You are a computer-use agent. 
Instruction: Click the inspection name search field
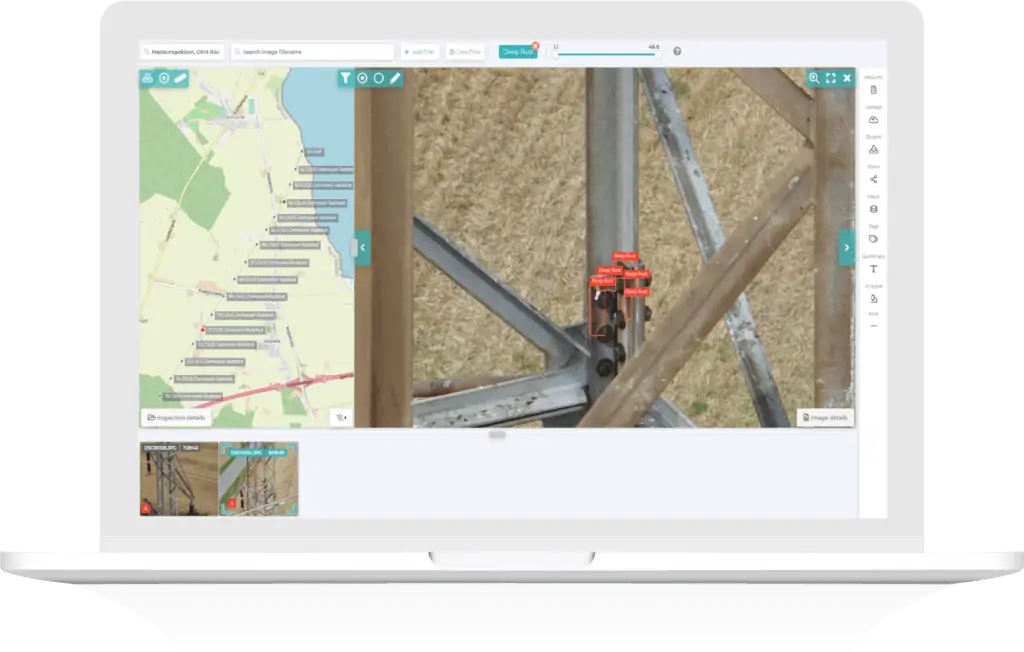click(x=182, y=52)
